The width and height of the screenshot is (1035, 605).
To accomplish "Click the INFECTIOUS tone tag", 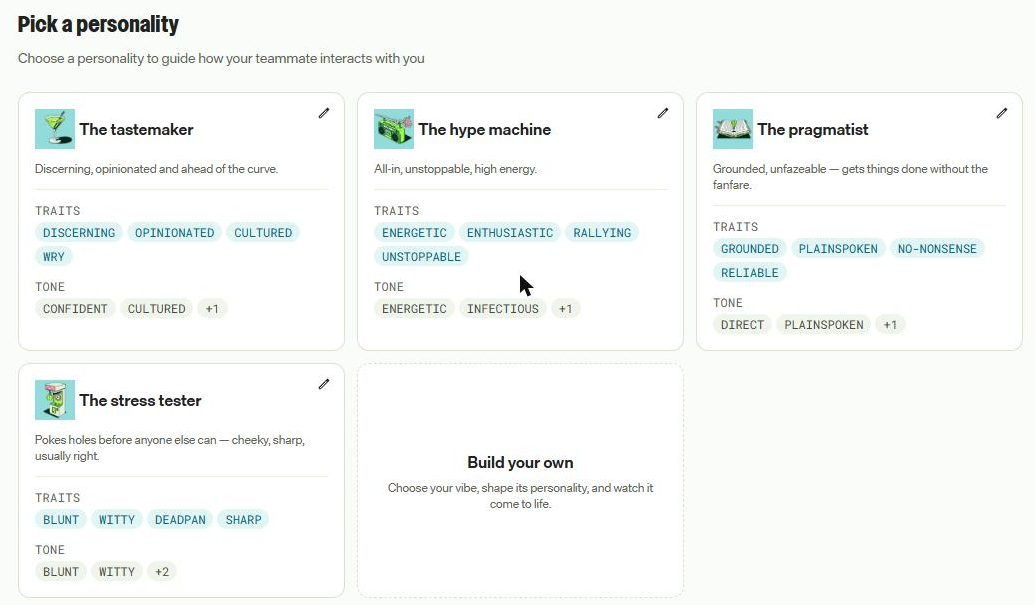I will [x=503, y=309].
